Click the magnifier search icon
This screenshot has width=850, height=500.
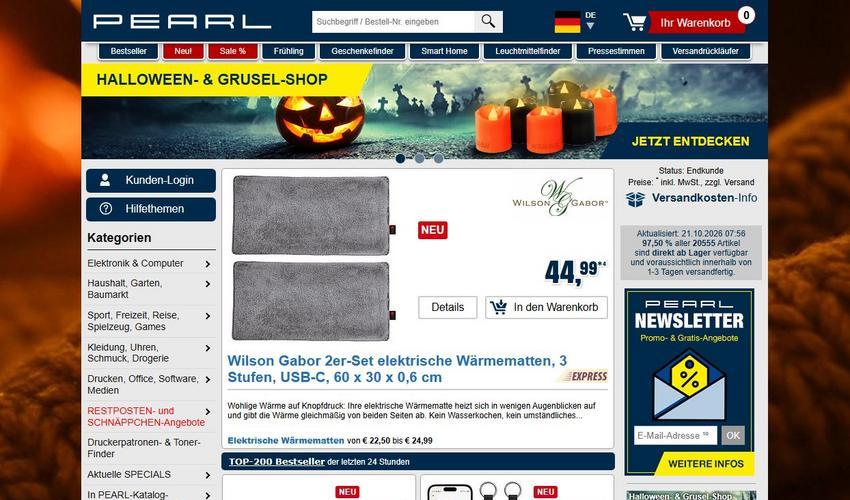click(x=488, y=22)
